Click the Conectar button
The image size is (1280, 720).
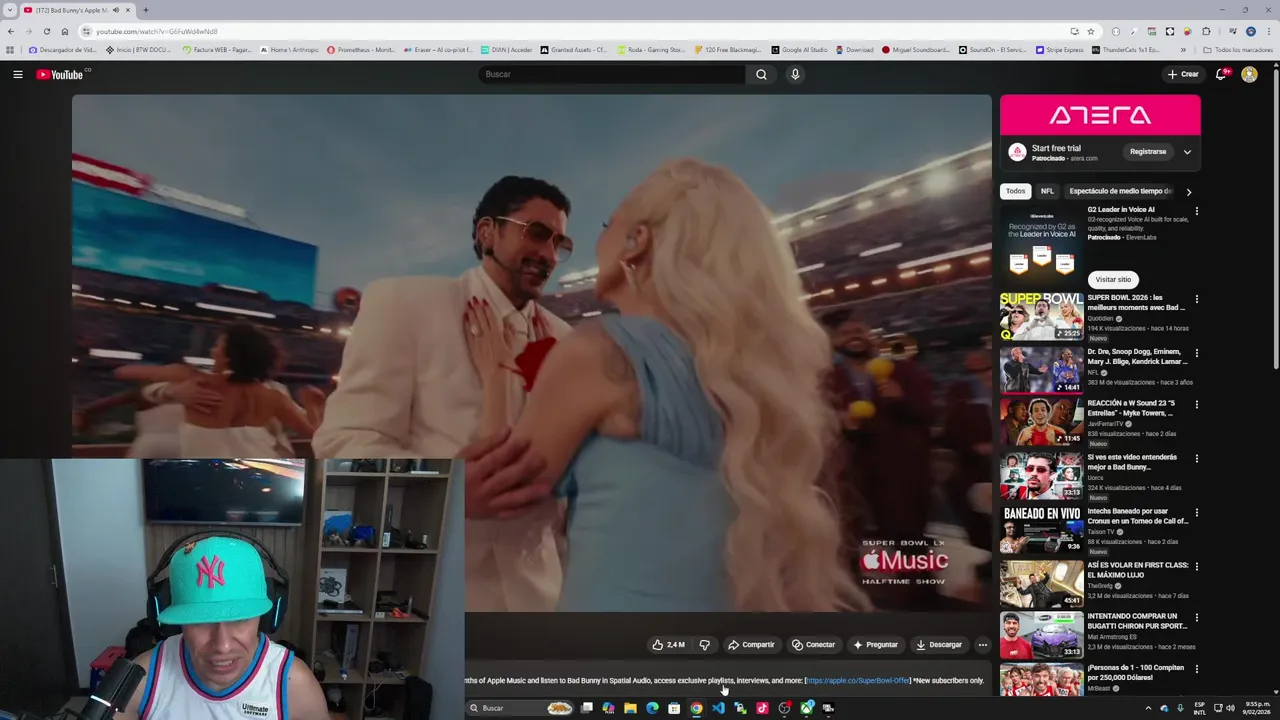813,645
